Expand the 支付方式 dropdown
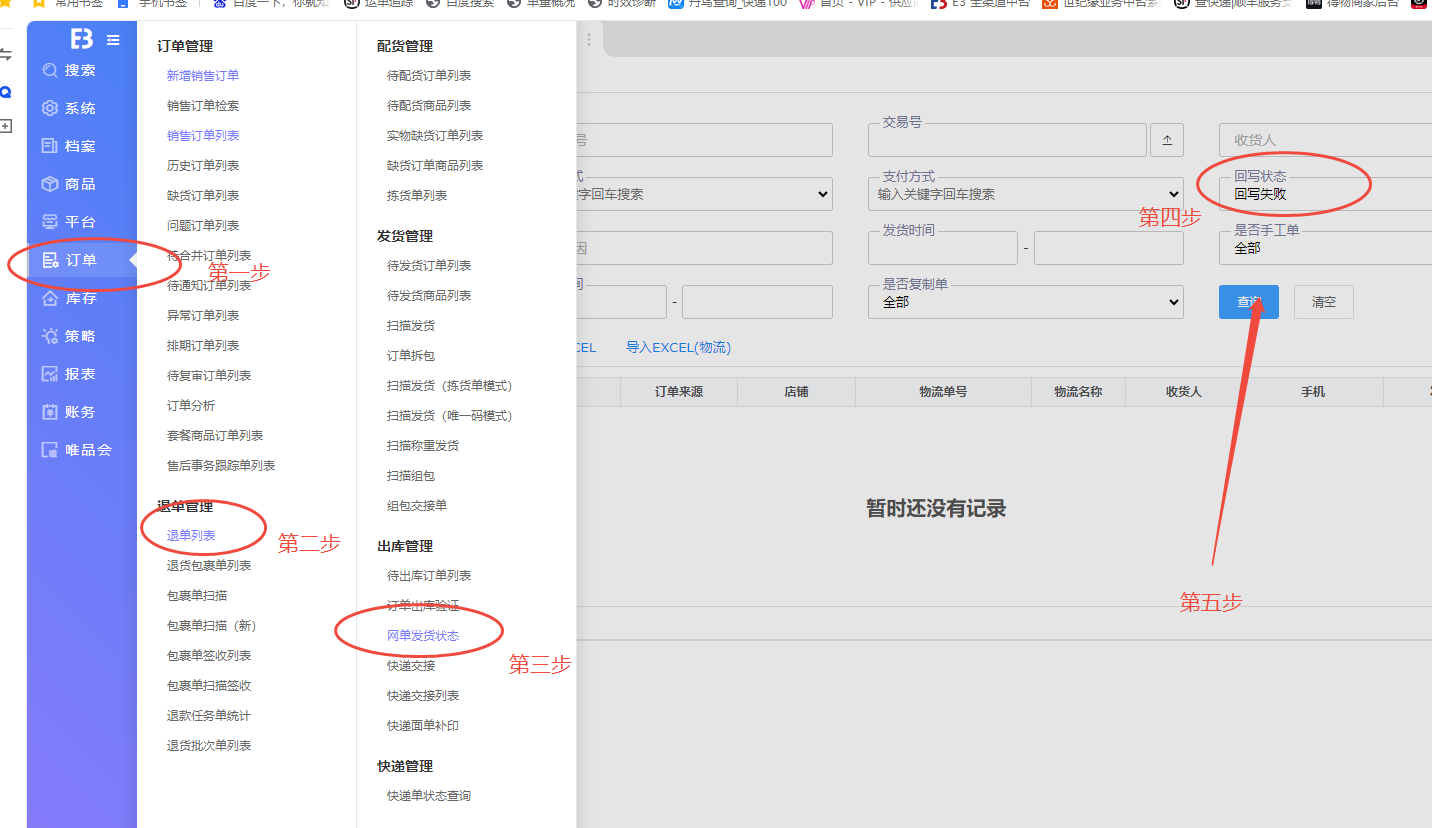This screenshot has width=1432, height=828. pos(1025,194)
